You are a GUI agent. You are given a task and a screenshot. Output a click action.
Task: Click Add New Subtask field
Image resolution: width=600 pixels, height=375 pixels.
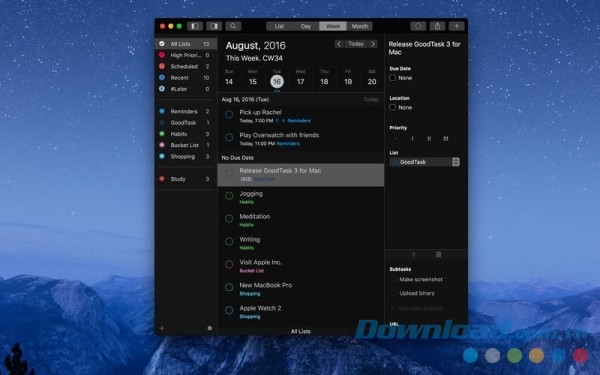(x=421, y=308)
